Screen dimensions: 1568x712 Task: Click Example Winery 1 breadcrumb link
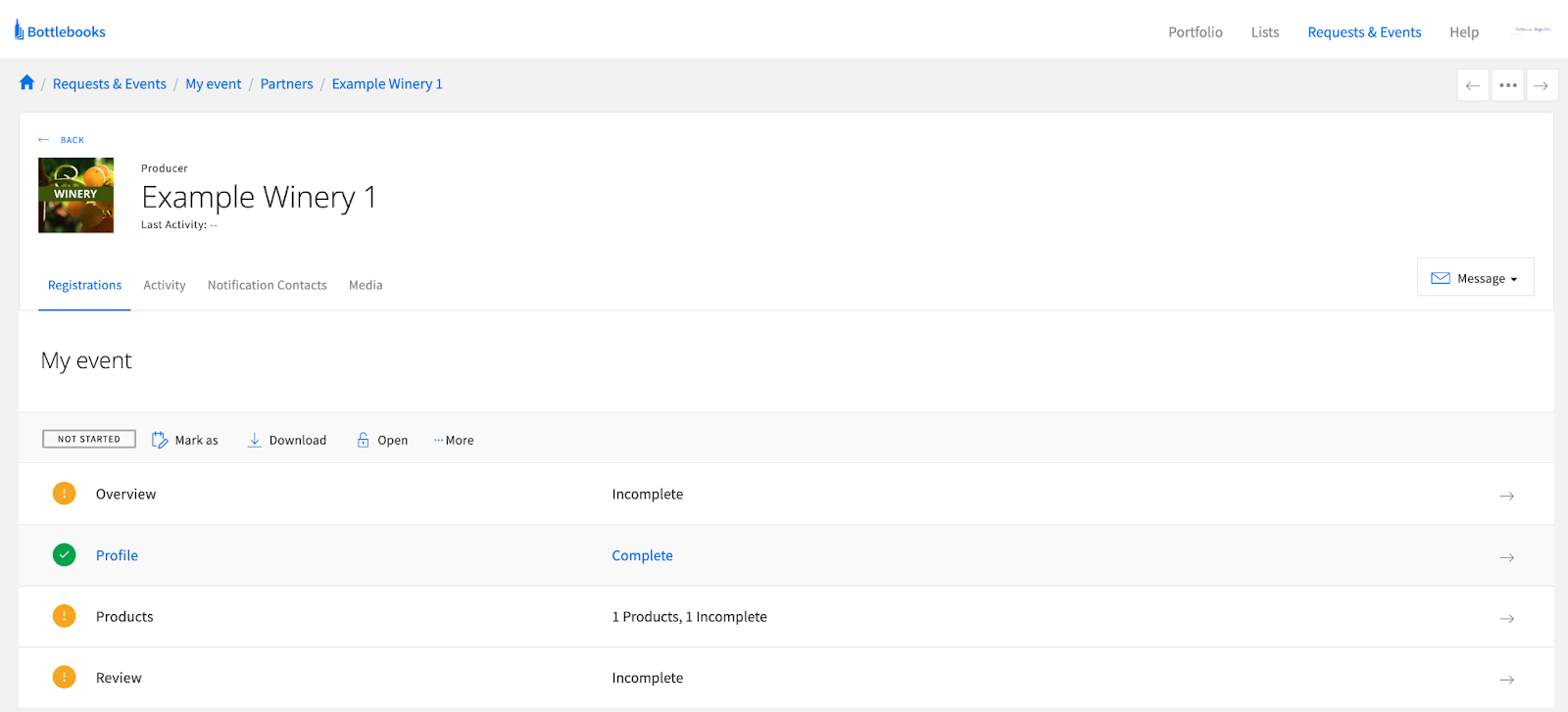[387, 84]
